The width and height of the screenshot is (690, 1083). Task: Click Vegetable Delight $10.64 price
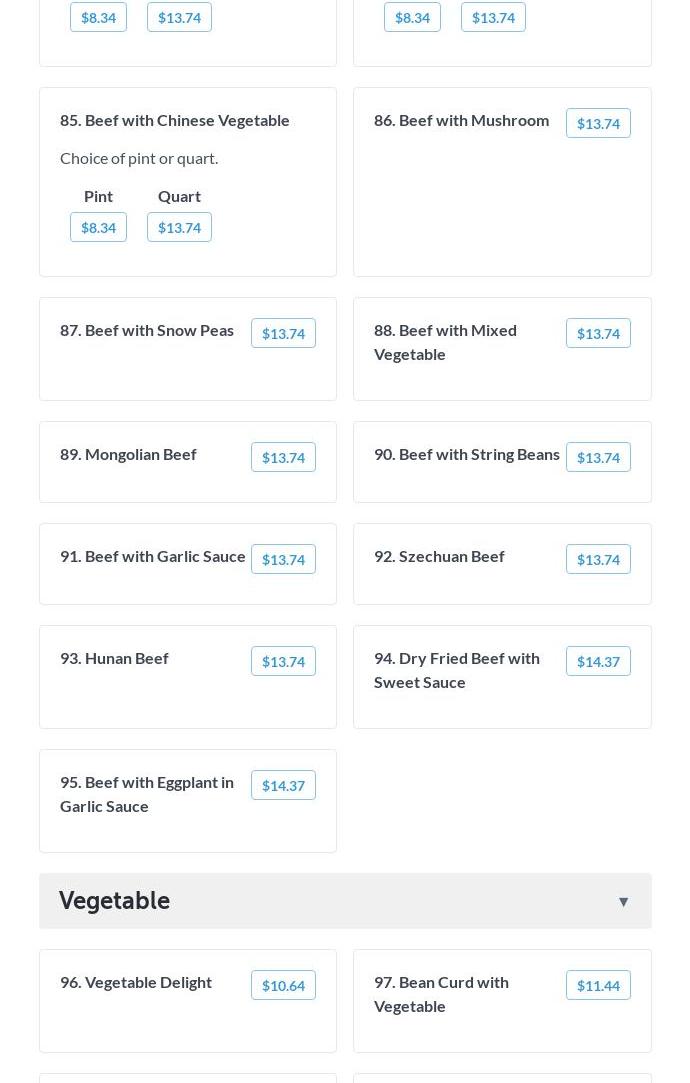click(283, 986)
